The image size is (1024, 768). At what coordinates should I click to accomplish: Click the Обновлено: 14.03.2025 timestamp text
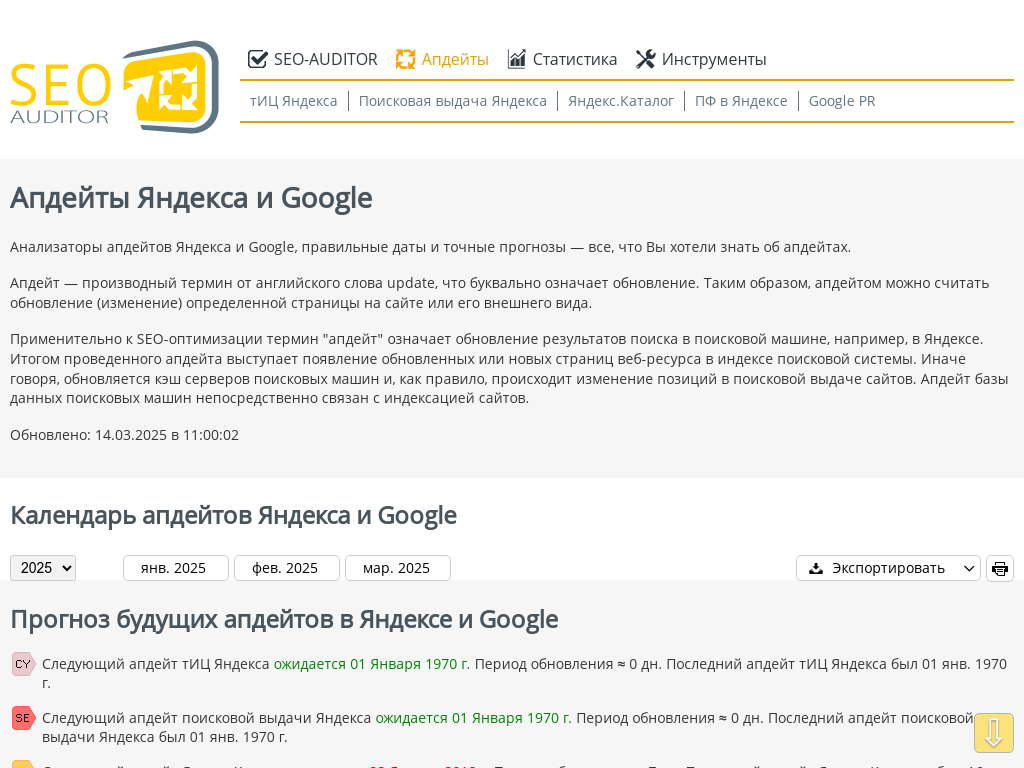[x=124, y=435]
